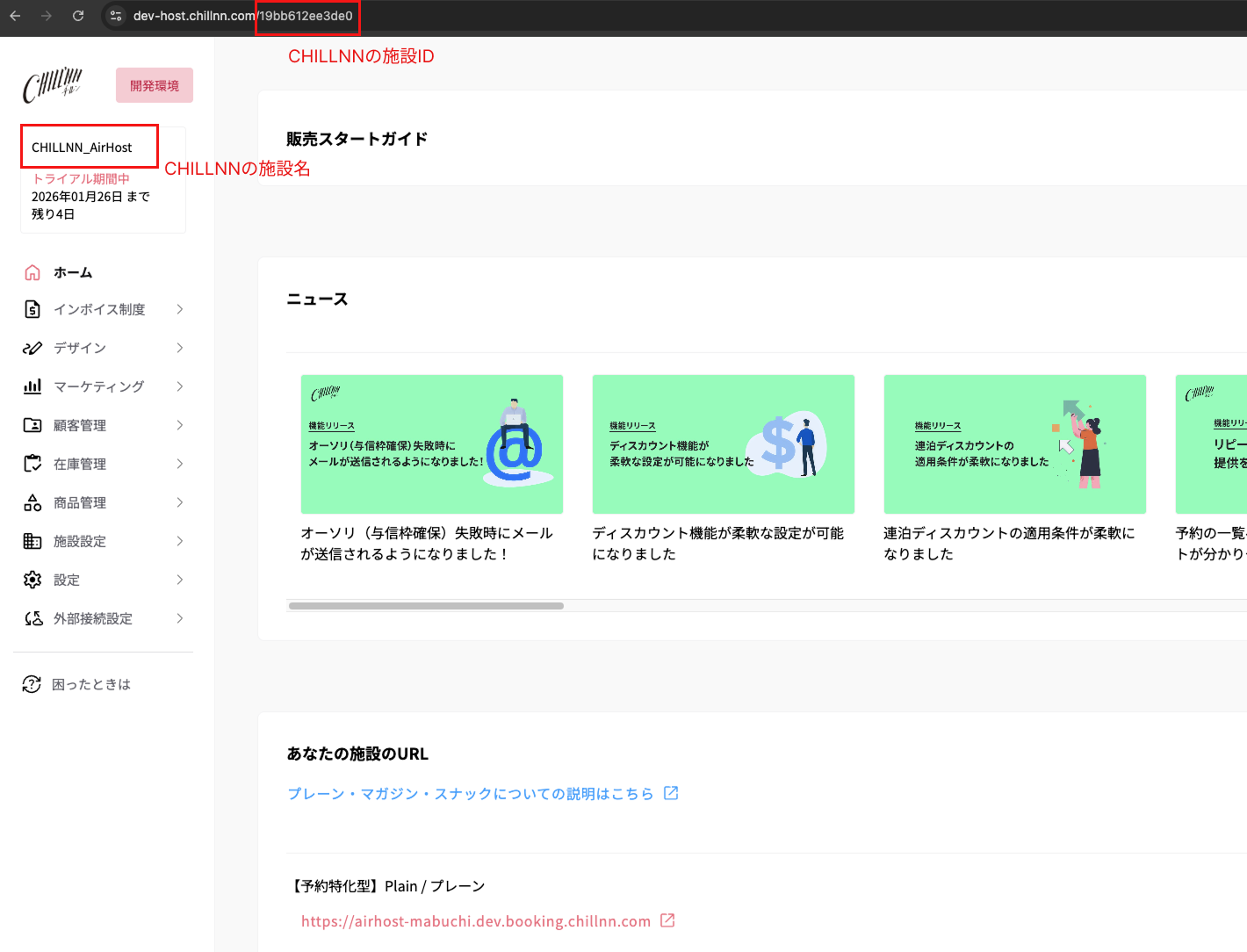Image resolution: width=1247 pixels, height=952 pixels.
Task: Click the 開発環境 badge
Action: 155,85
